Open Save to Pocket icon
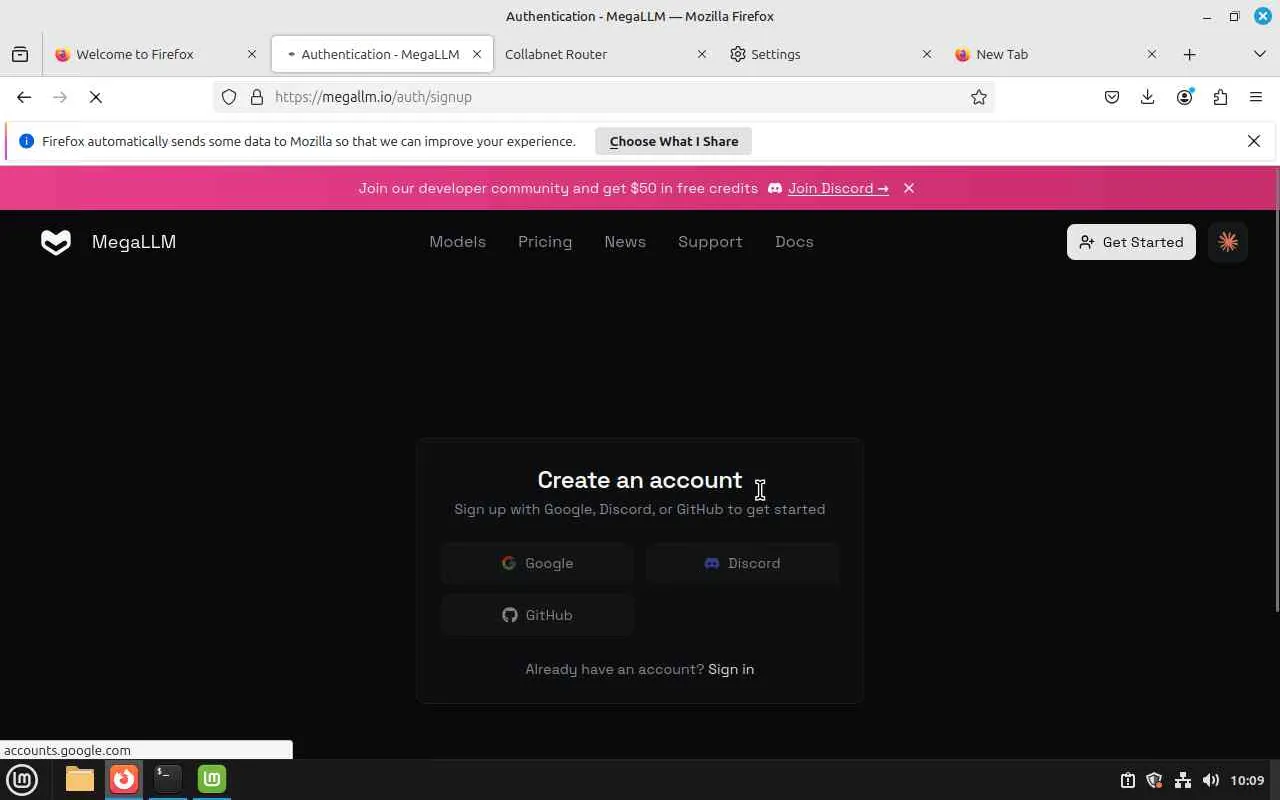Viewport: 1280px width, 800px height. pos(1112,97)
